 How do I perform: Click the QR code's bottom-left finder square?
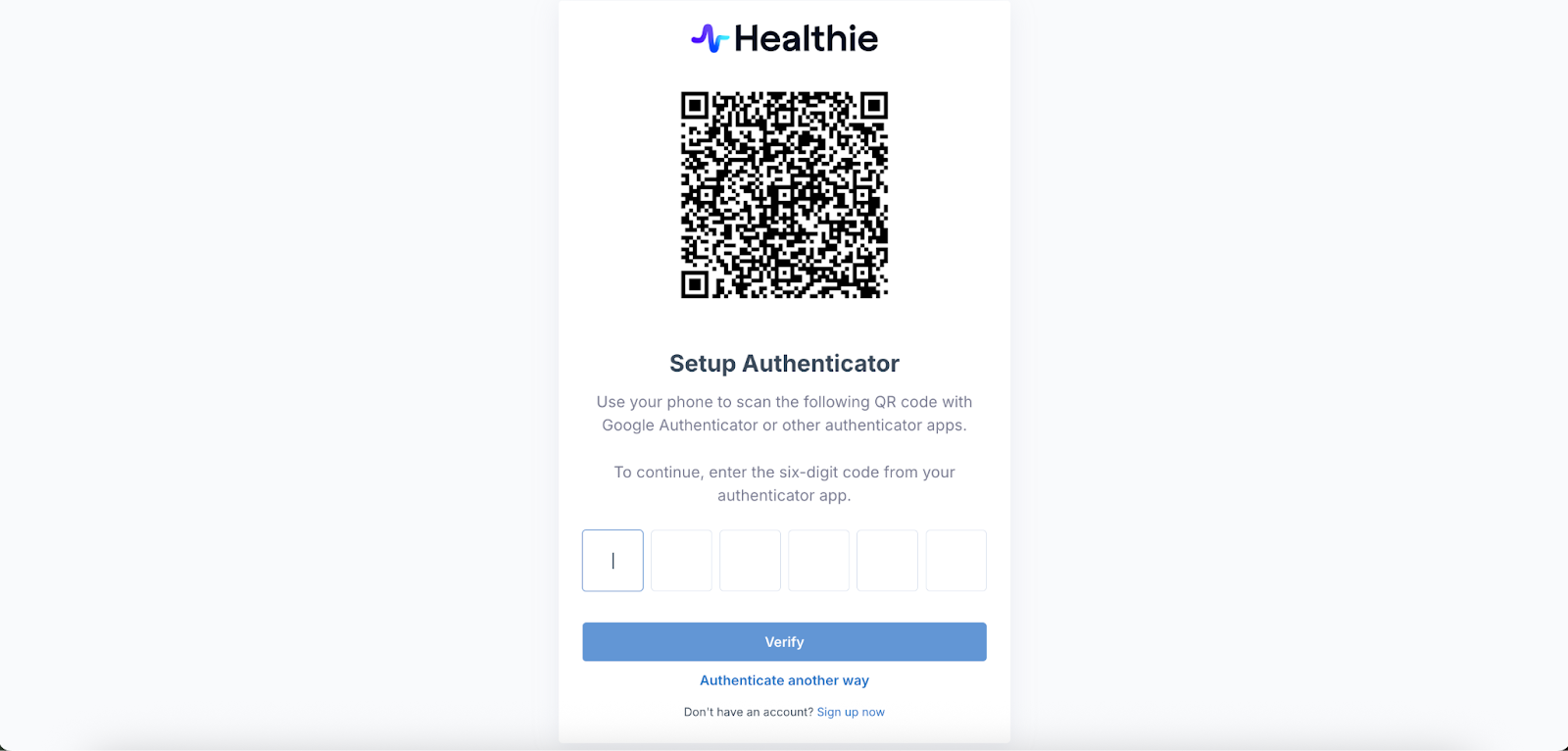[695, 284]
